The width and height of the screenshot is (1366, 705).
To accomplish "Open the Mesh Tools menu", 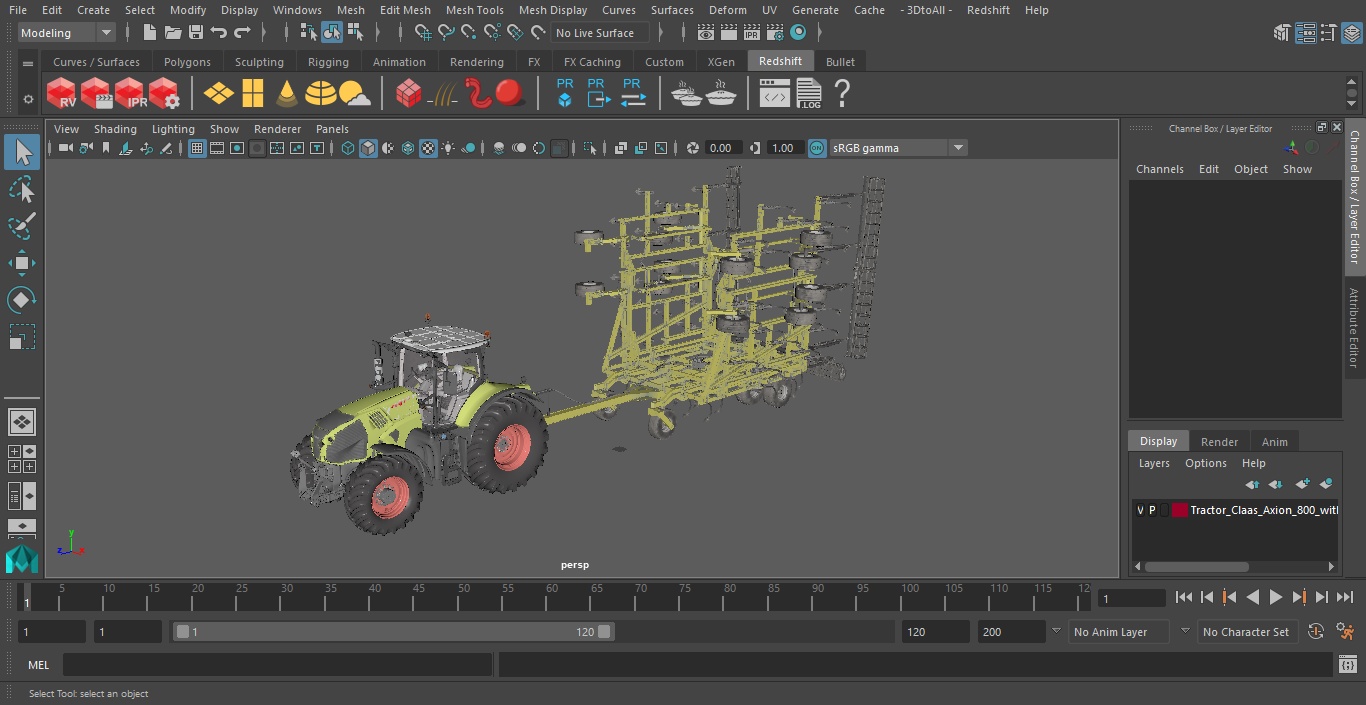I will [474, 10].
